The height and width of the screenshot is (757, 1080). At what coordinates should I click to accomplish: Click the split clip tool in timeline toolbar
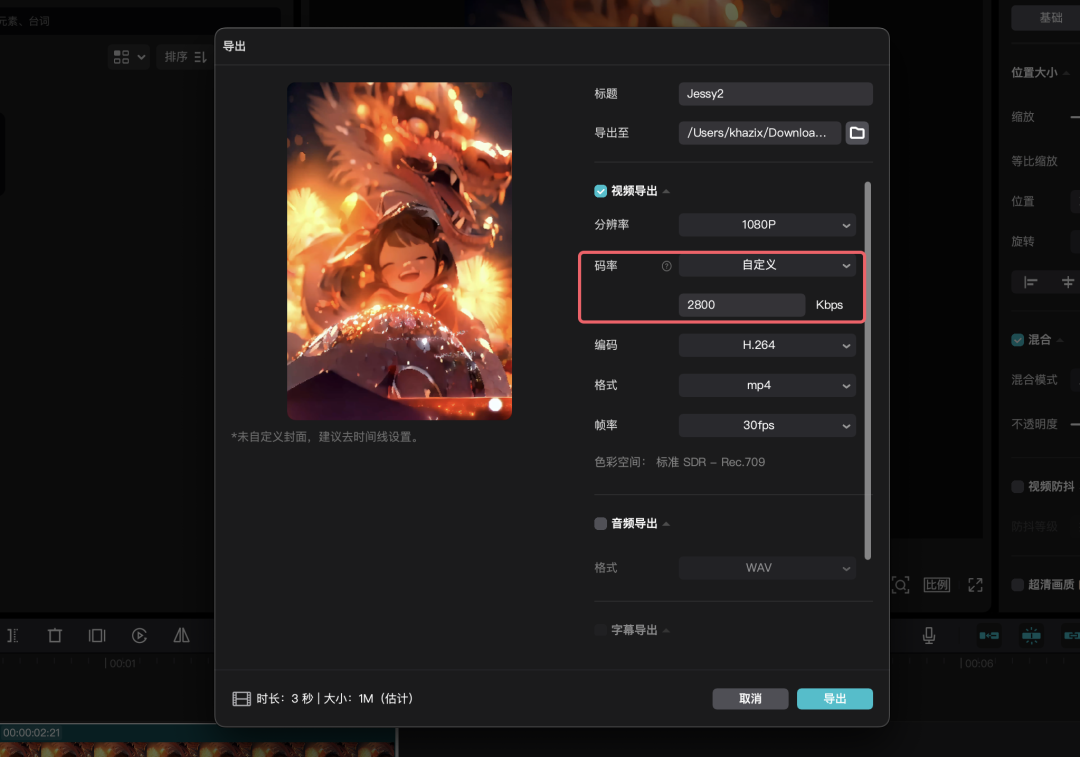click(x=13, y=635)
